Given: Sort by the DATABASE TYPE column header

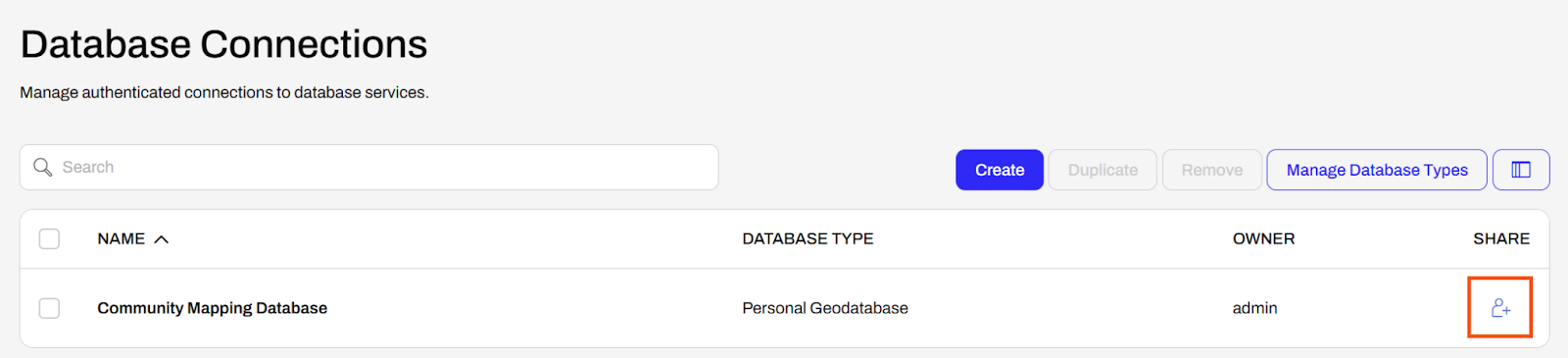Looking at the screenshot, I should tap(808, 239).
